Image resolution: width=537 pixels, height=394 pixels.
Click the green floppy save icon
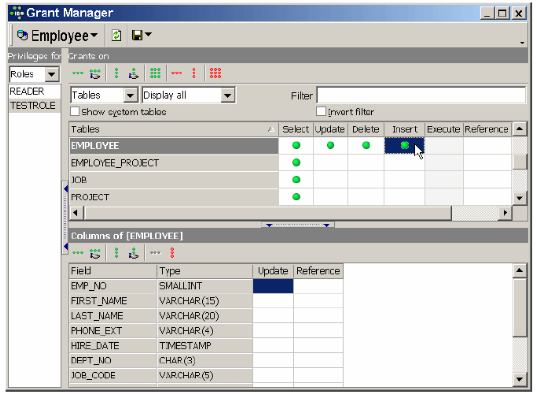(x=137, y=35)
